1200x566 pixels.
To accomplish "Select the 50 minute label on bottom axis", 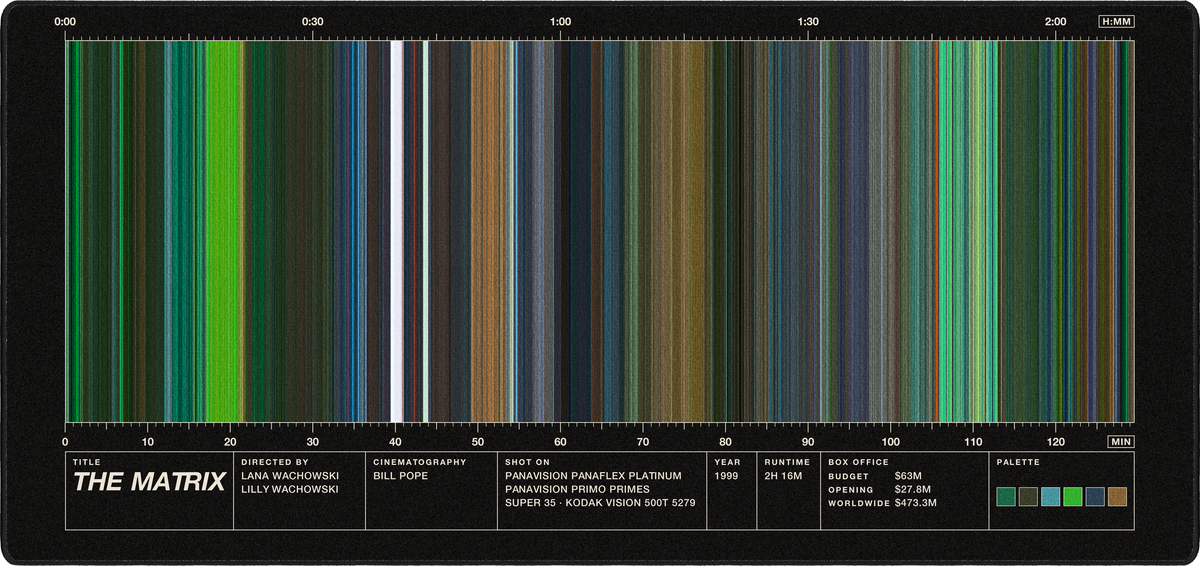I will click(478, 441).
